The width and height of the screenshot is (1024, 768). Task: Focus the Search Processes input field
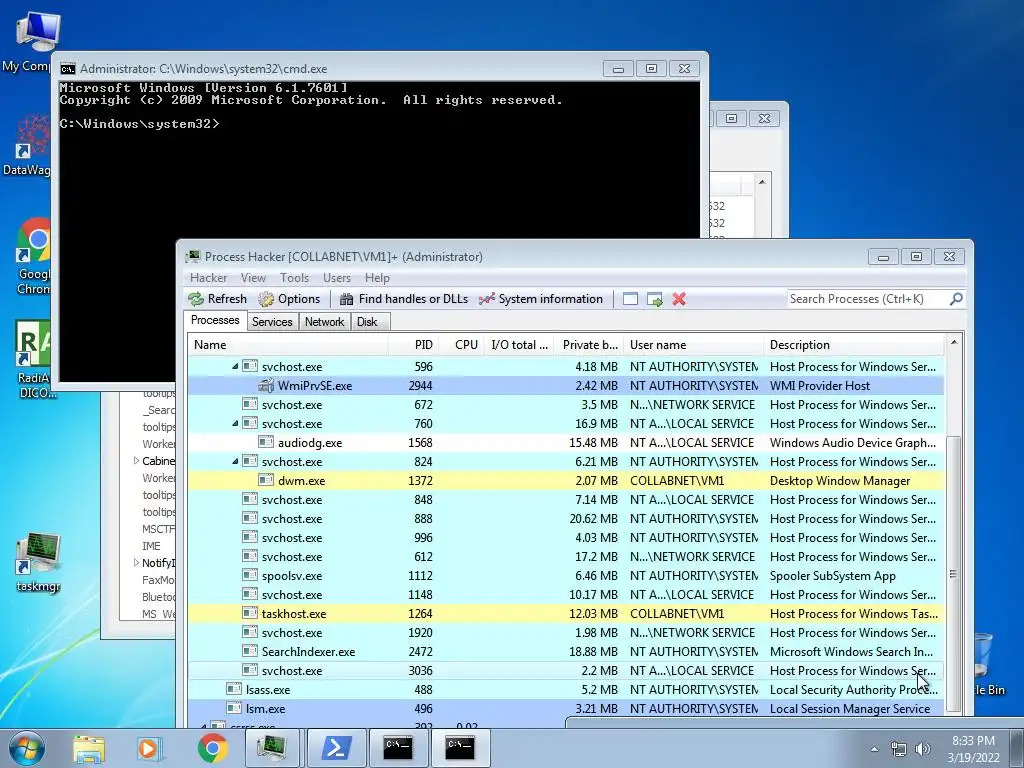867,299
